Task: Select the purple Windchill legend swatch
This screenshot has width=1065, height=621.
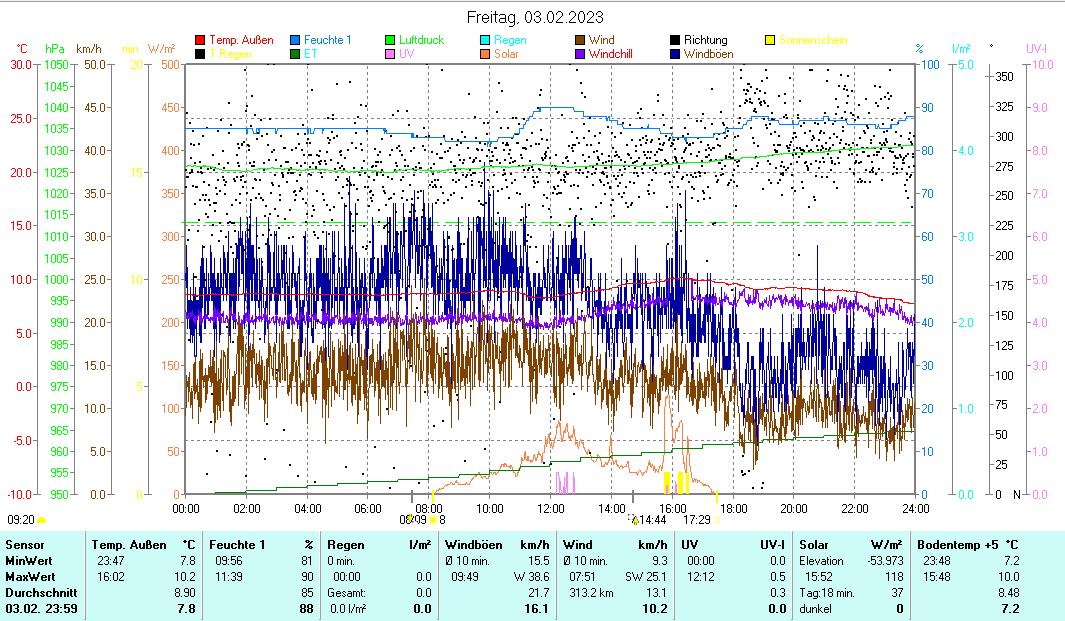Action: pos(580,54)
